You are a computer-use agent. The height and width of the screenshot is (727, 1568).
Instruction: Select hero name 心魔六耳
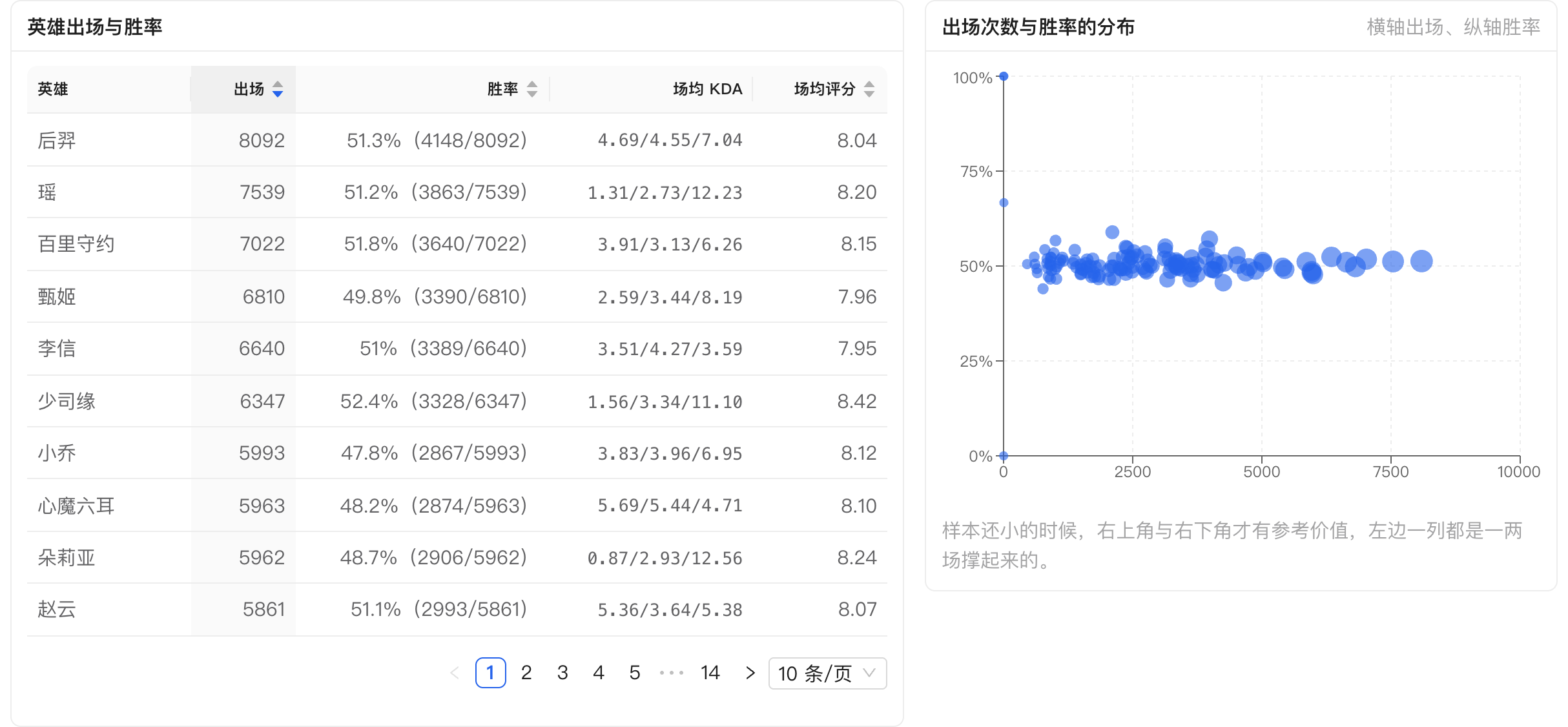tap(76, 506)
